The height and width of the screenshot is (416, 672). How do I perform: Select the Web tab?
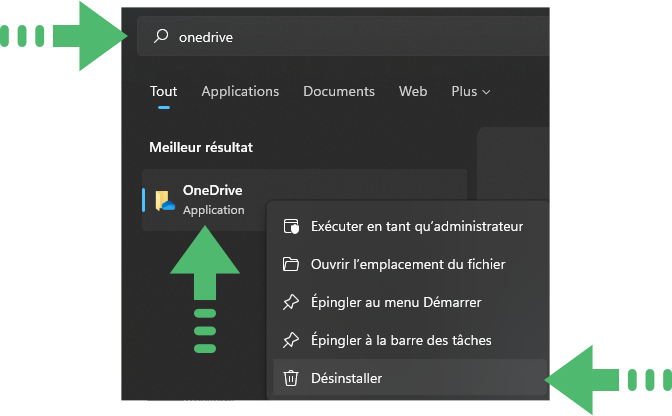(413, 91)
